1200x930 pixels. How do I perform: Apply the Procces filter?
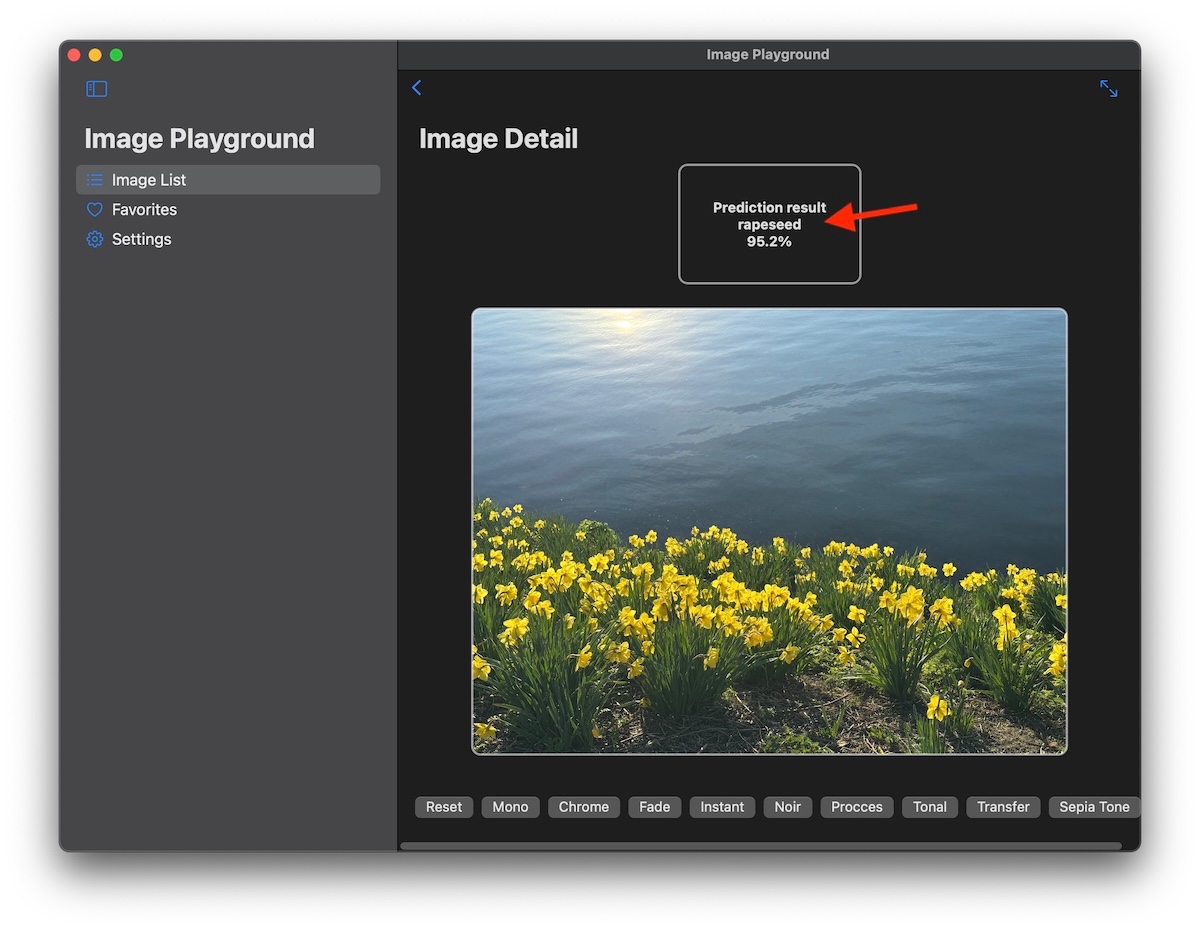coord(857,807)
